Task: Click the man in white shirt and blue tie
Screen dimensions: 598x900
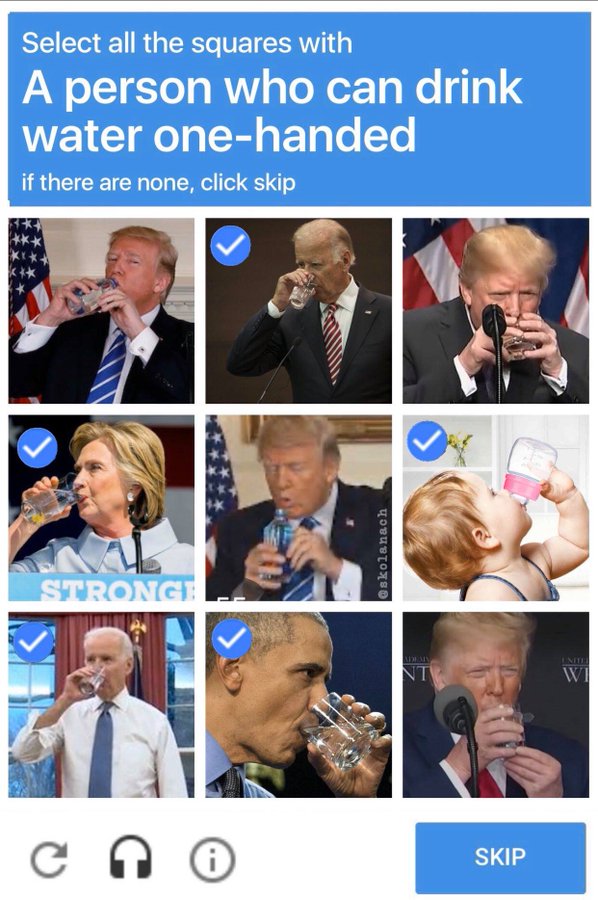Action: tap(102, 705)
